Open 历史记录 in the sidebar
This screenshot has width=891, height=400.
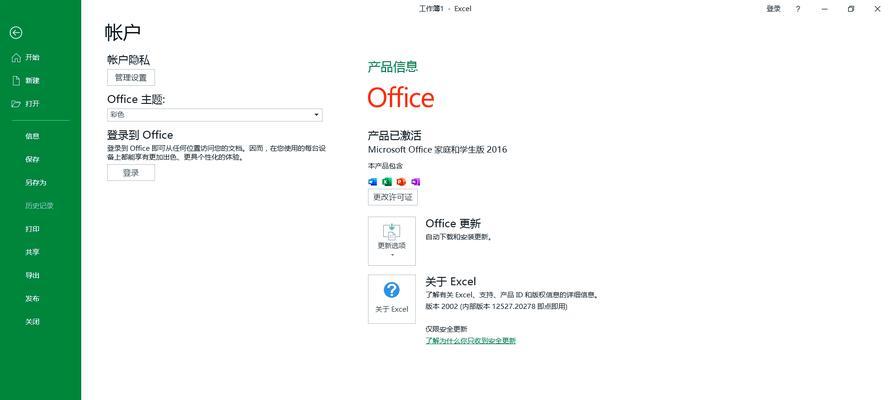pos(40,206)
